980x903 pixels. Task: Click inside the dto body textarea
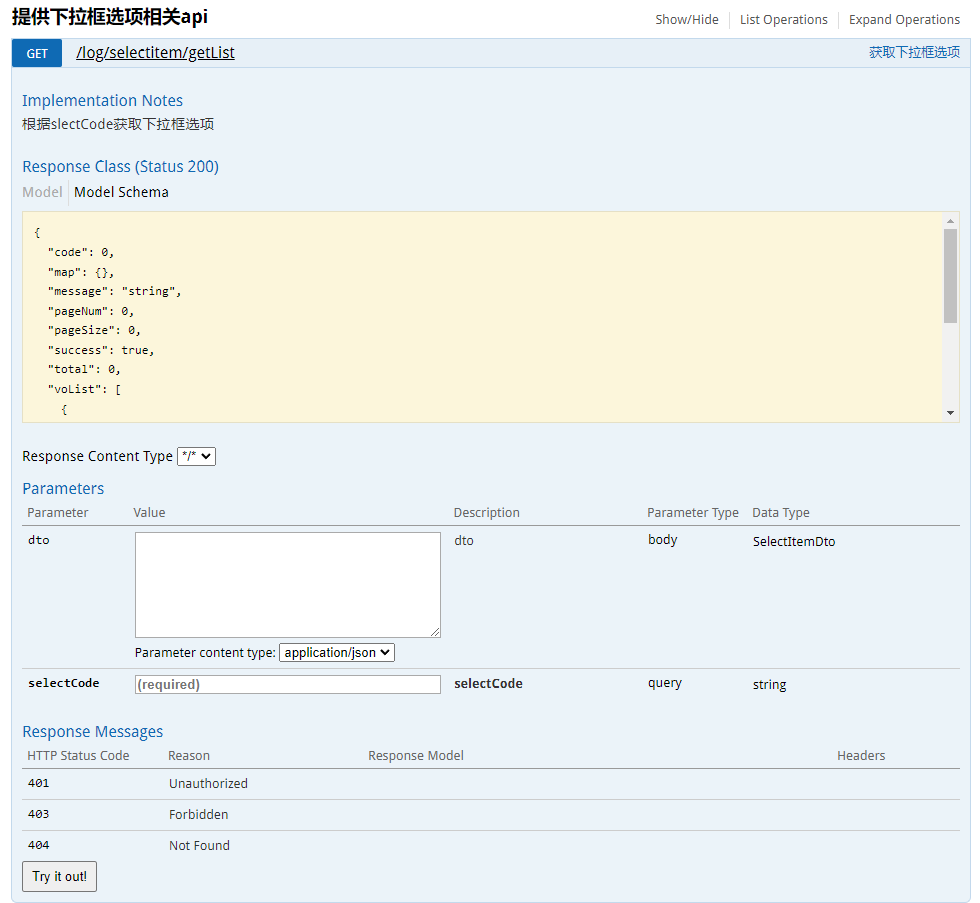tap(287, 584)
